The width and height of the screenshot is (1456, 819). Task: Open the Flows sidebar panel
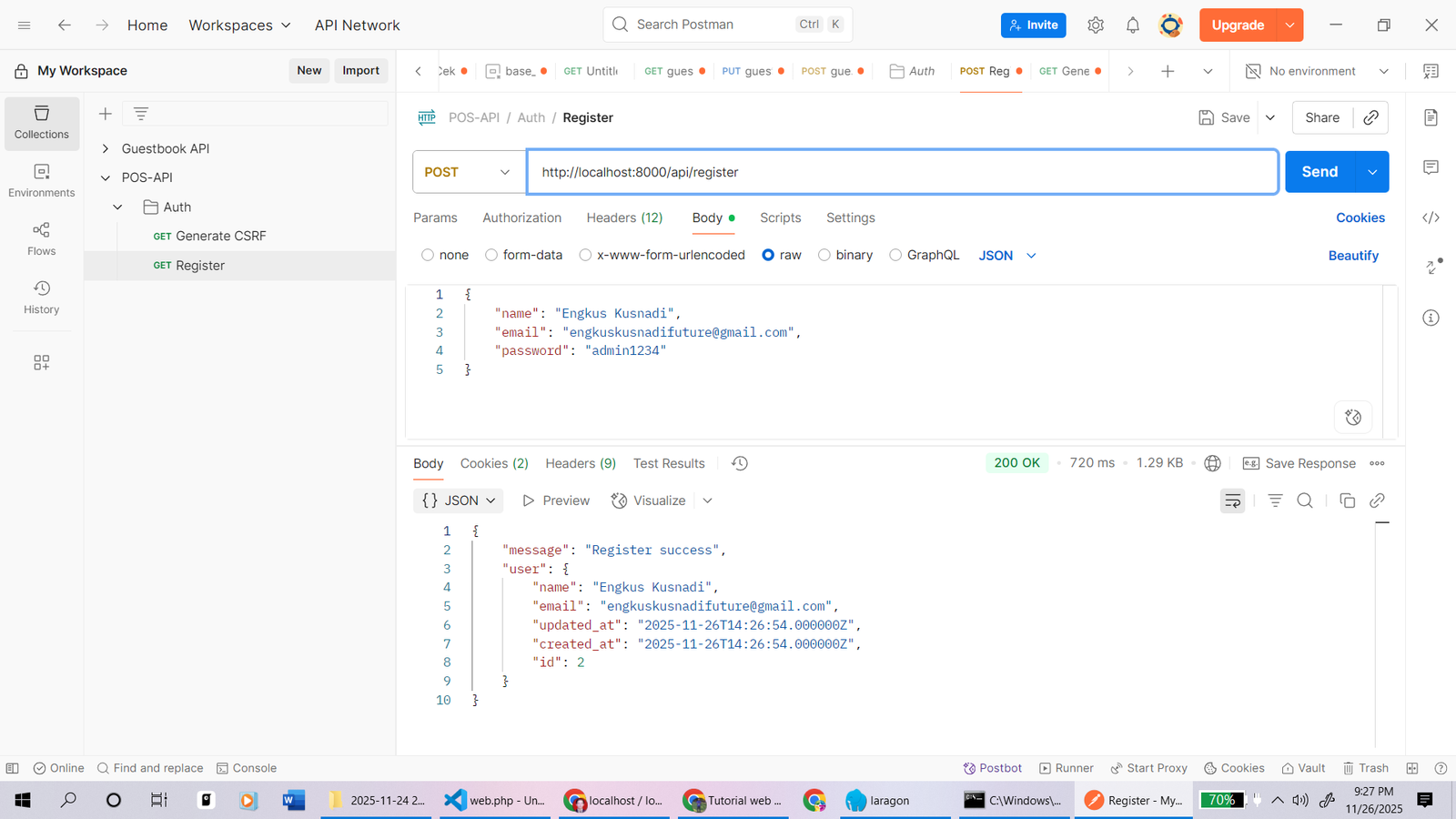click(x=42, y=239)
